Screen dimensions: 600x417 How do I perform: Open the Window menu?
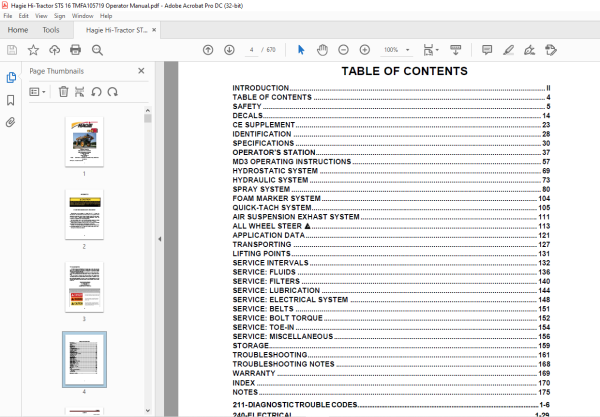pyautogui.click(x=82, y=16)
